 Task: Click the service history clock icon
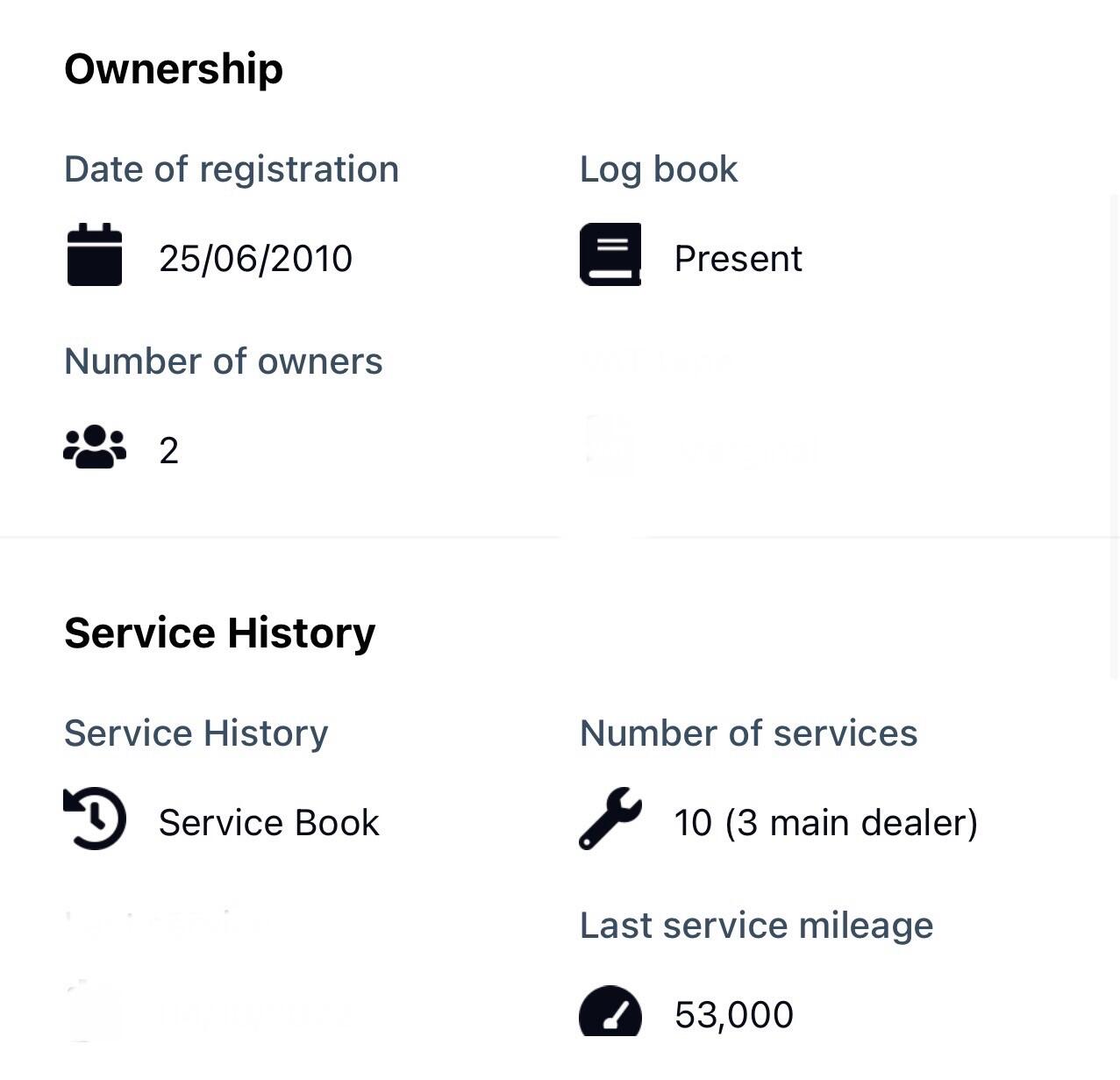pyautogui.click(x=95, y=819)
